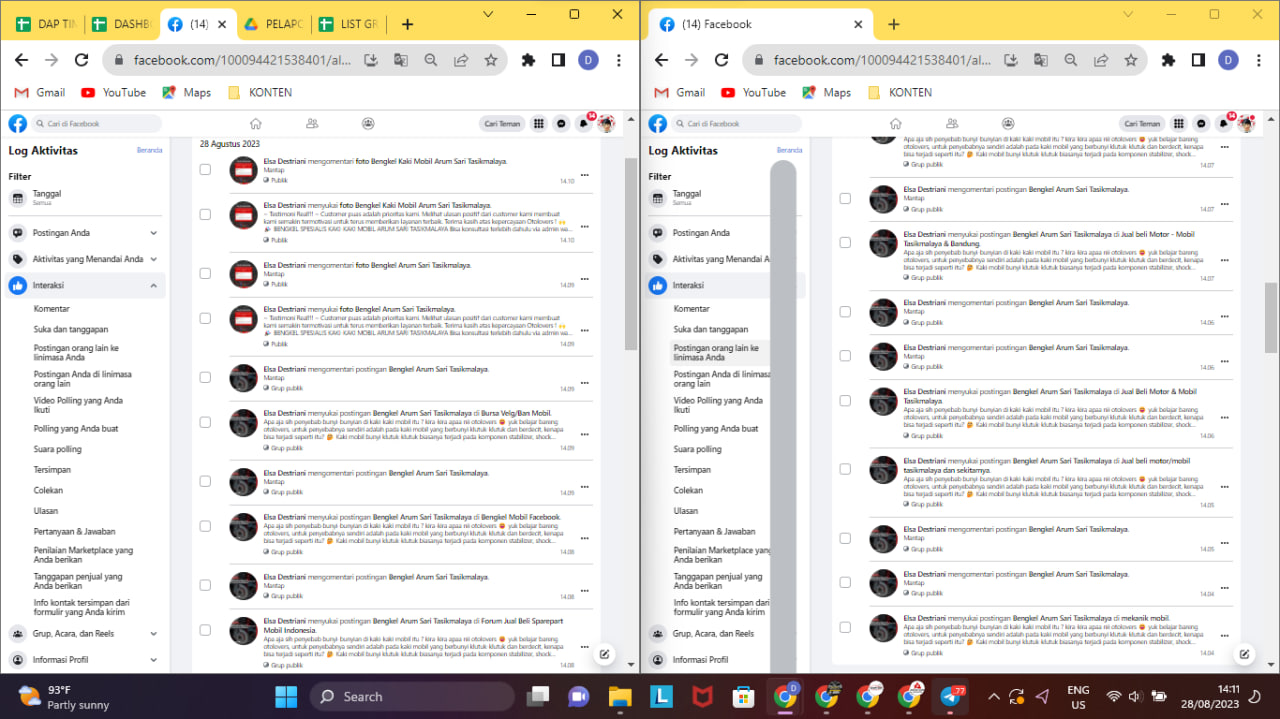This screenshot has width=1280, height=719.
Task: Select checkbox for 'mekanik mobil' entry
Action: 845,627
